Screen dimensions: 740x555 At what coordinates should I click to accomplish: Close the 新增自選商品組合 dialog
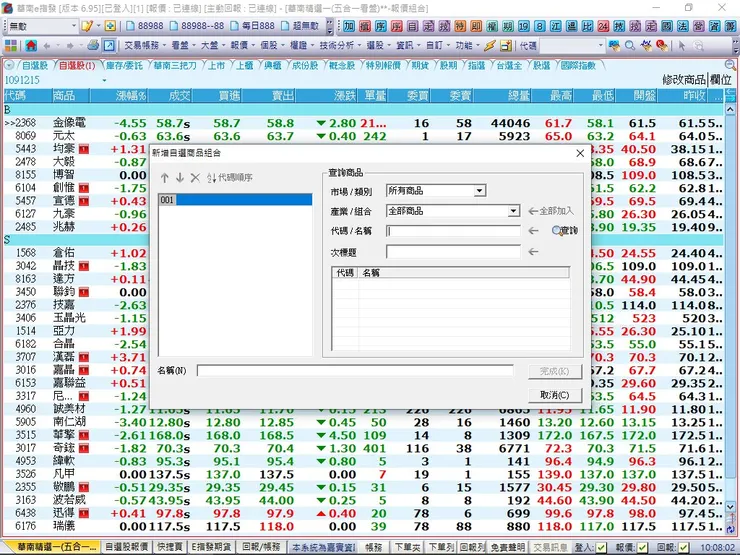tap(580, 153)
